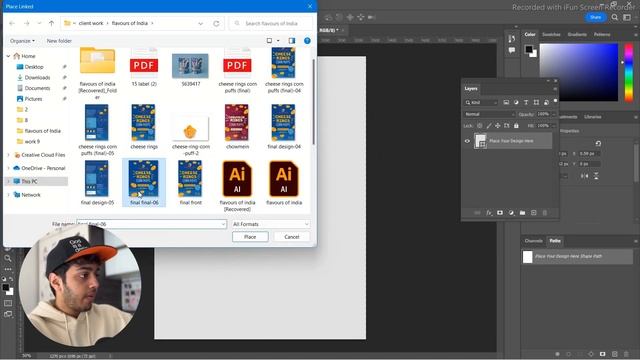The height and width of the screenshot is (360, 640).
Task: Select Downloads in the navigation pane
Action: point(37,78)
